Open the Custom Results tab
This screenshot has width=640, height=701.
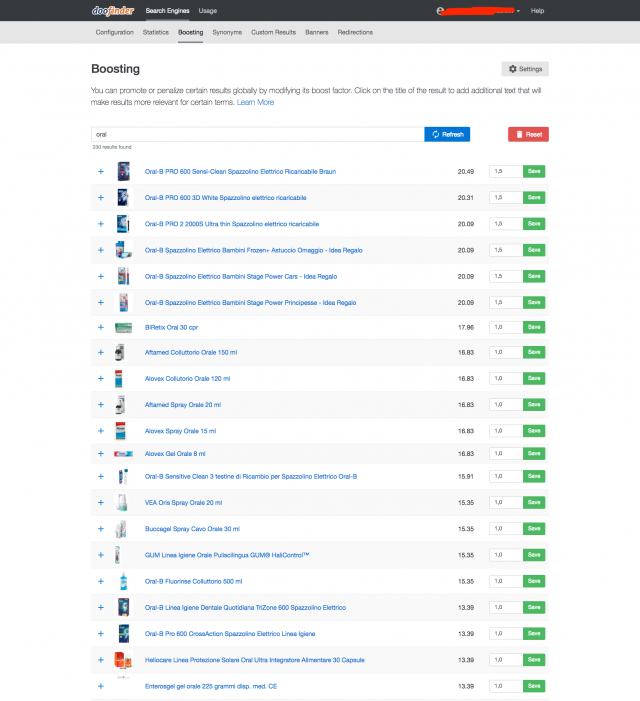tap(274, 32)
